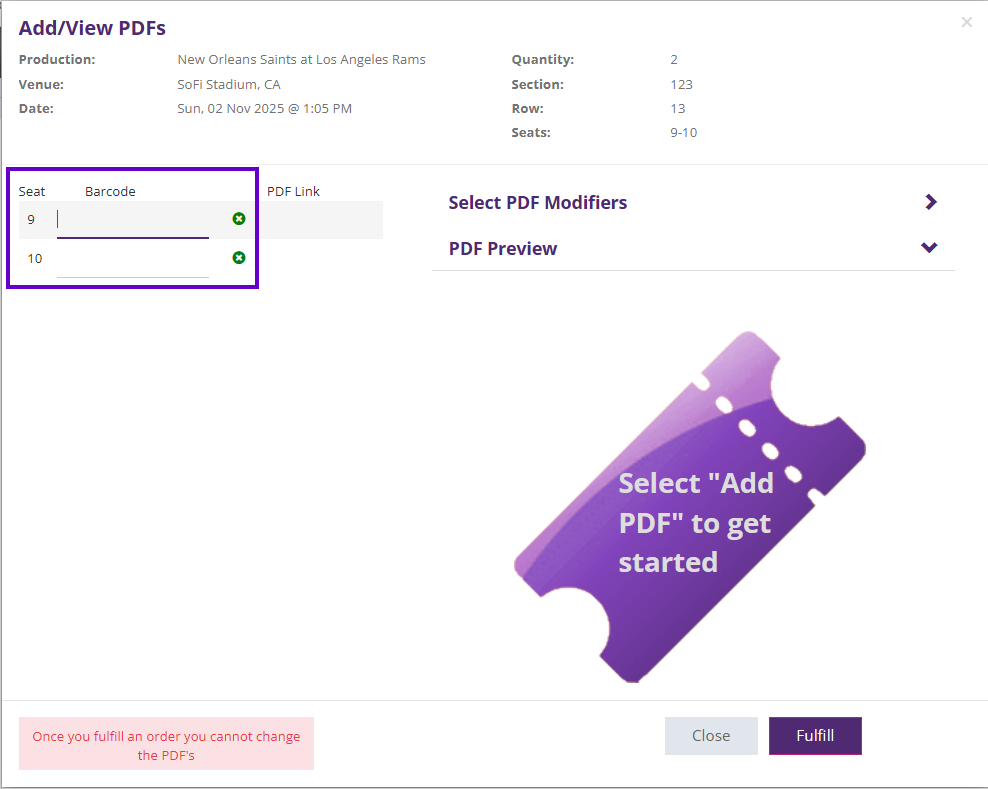The height and width of the screenshot is (789, 988).
Task: Select the fulfillment warning message box
Action: [166, 744]
